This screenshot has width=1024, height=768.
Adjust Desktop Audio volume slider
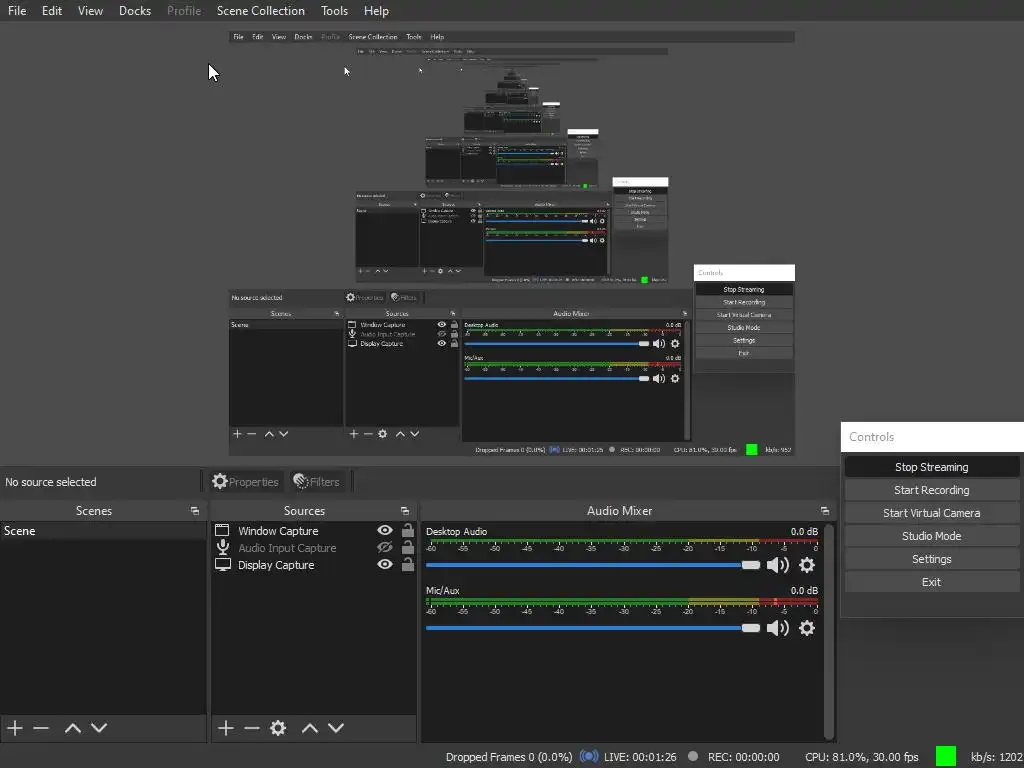593,565
